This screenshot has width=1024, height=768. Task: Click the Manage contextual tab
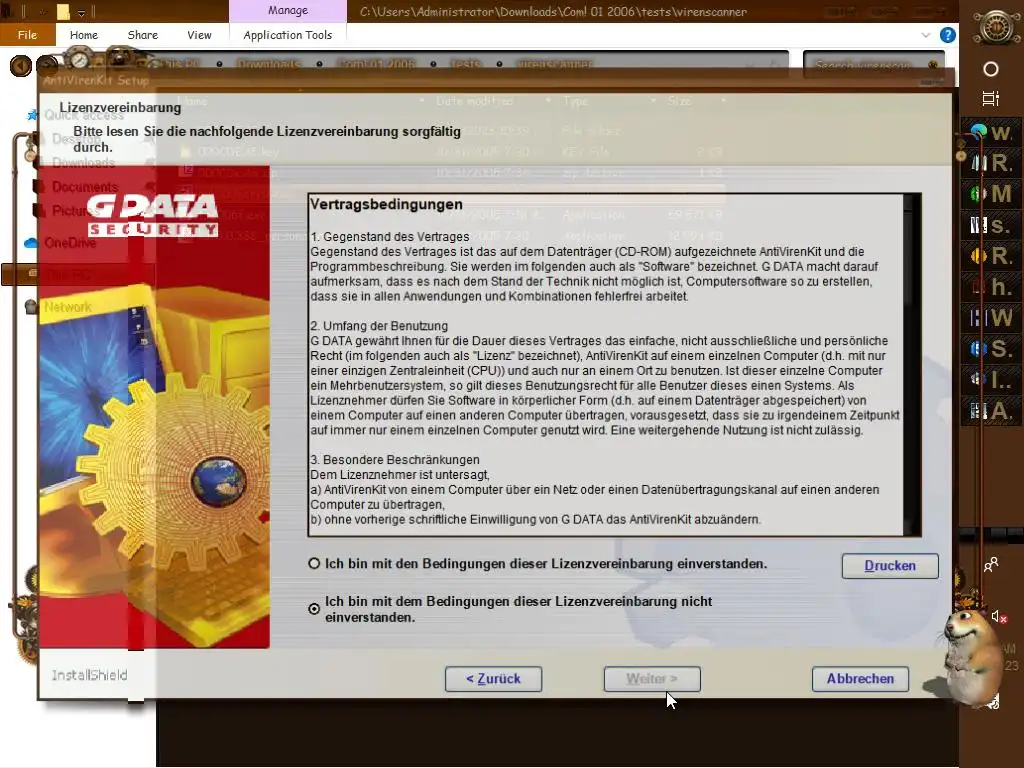click(x=287, y=10)
